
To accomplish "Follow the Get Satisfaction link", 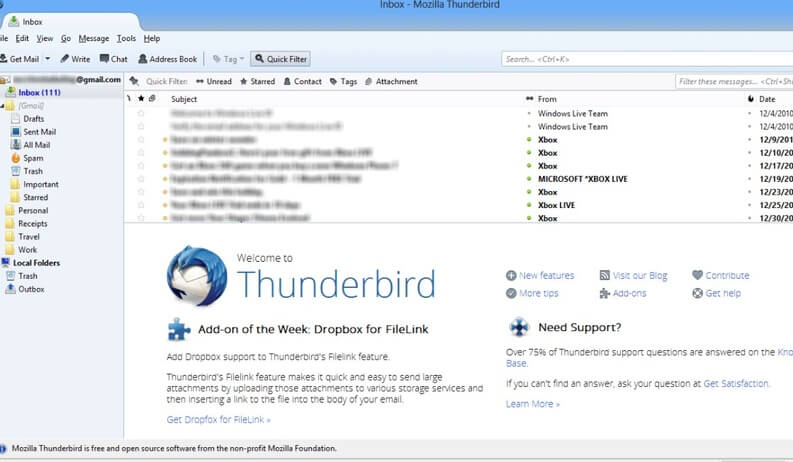I will click(x=736, y=384).
